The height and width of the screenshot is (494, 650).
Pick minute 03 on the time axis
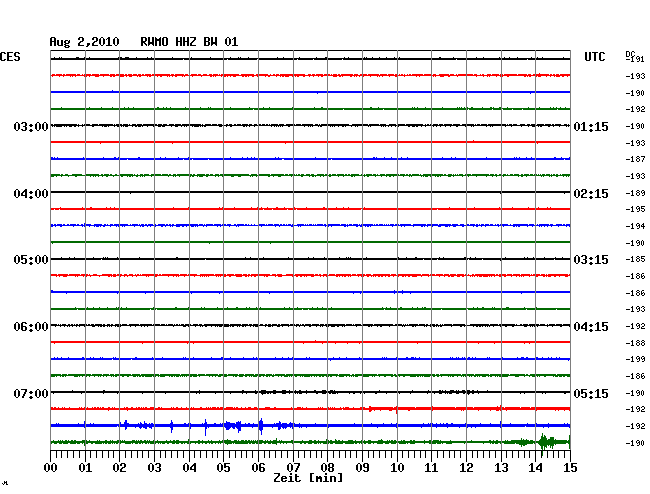pos(154,467)
